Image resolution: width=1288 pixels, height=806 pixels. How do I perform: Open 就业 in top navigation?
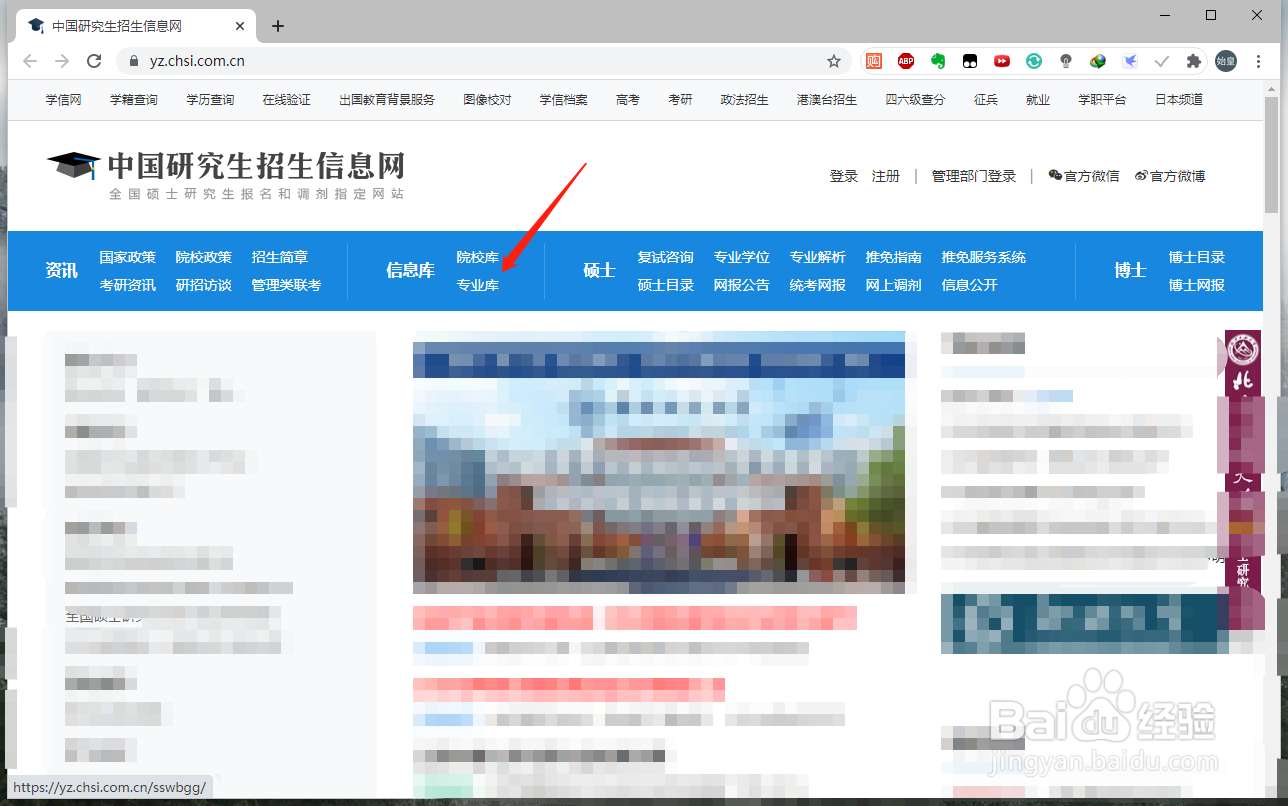[1038, 100]
